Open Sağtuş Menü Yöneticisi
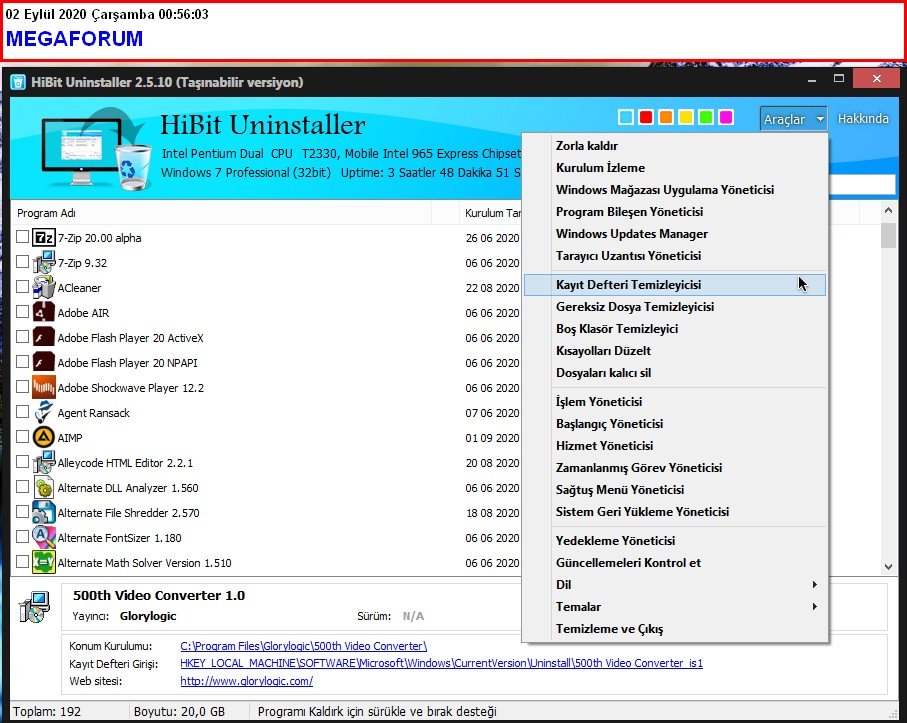907x723 pixels. 675,489
